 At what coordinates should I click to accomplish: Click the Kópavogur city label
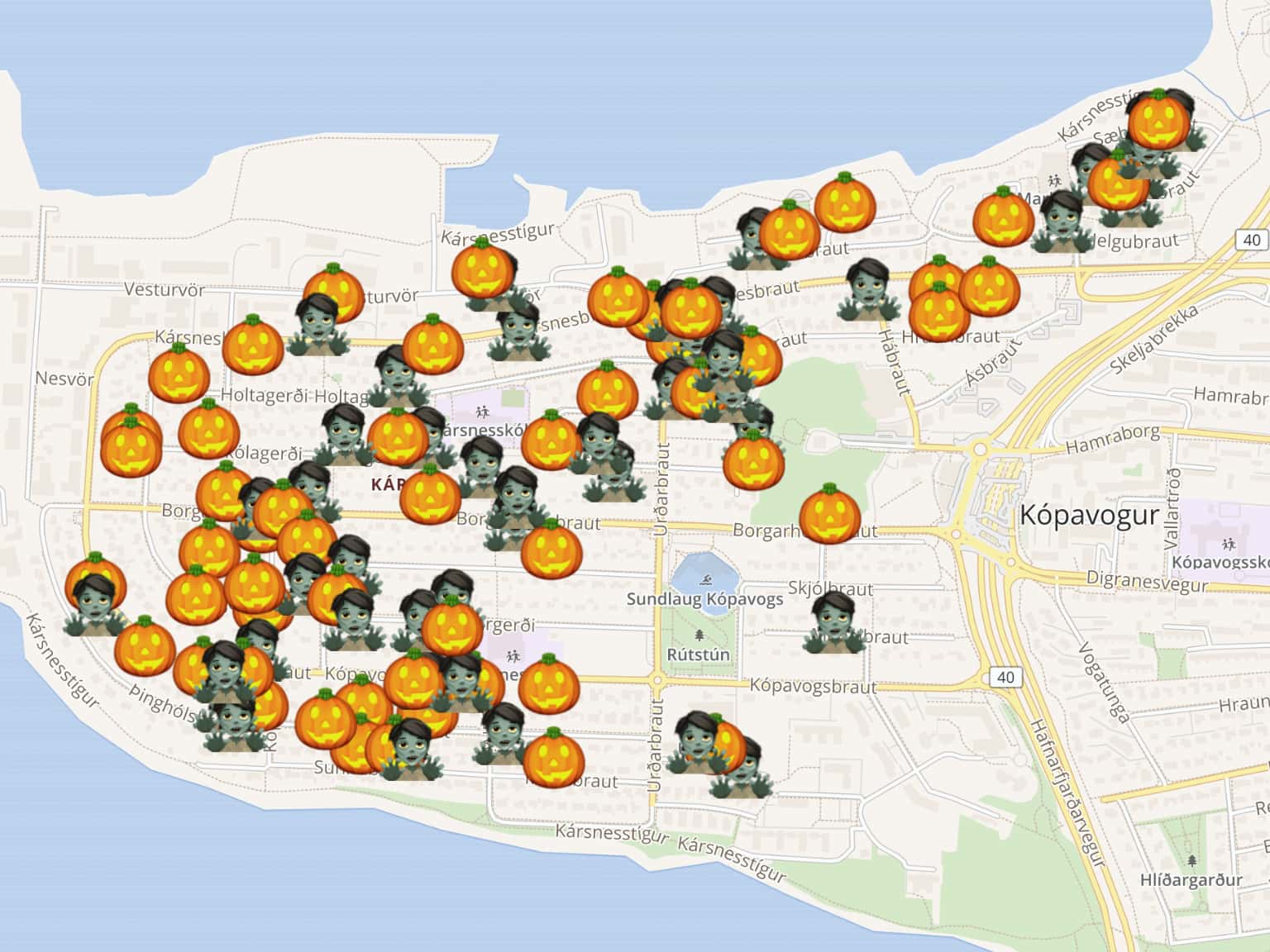coord(1089,514)
